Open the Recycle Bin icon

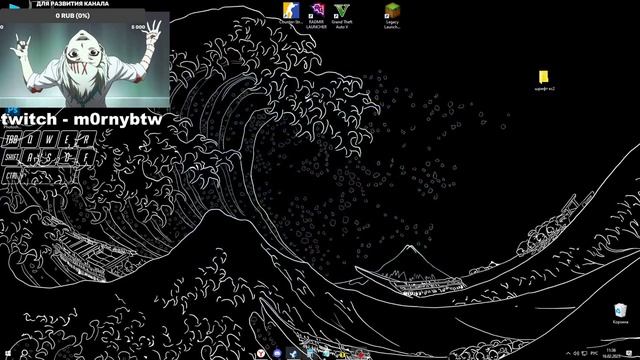(x=620, y=313)
